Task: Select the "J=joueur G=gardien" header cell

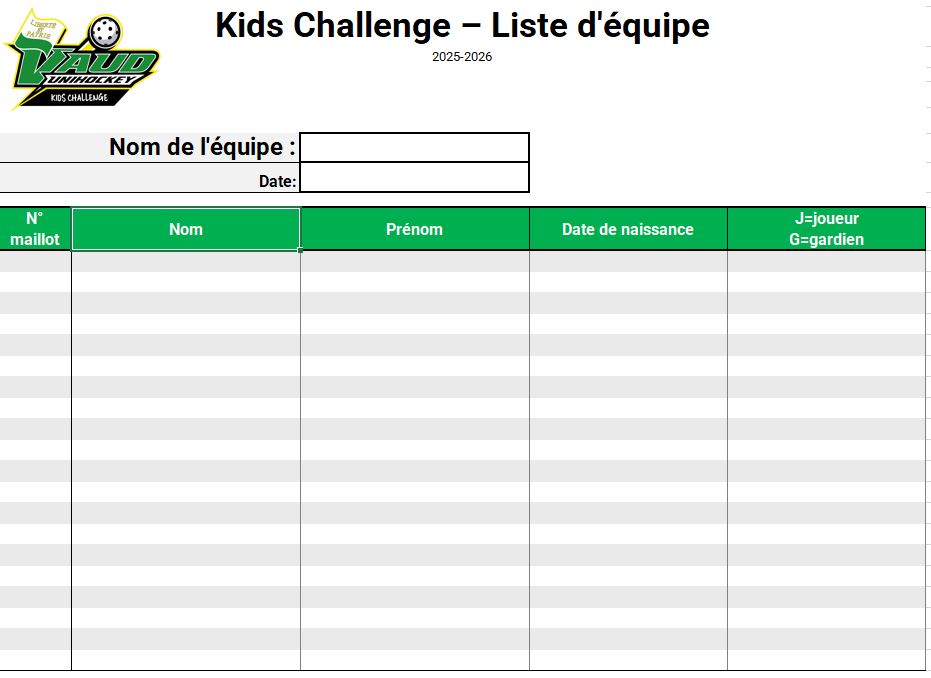Action: click(x=825, y=229)
